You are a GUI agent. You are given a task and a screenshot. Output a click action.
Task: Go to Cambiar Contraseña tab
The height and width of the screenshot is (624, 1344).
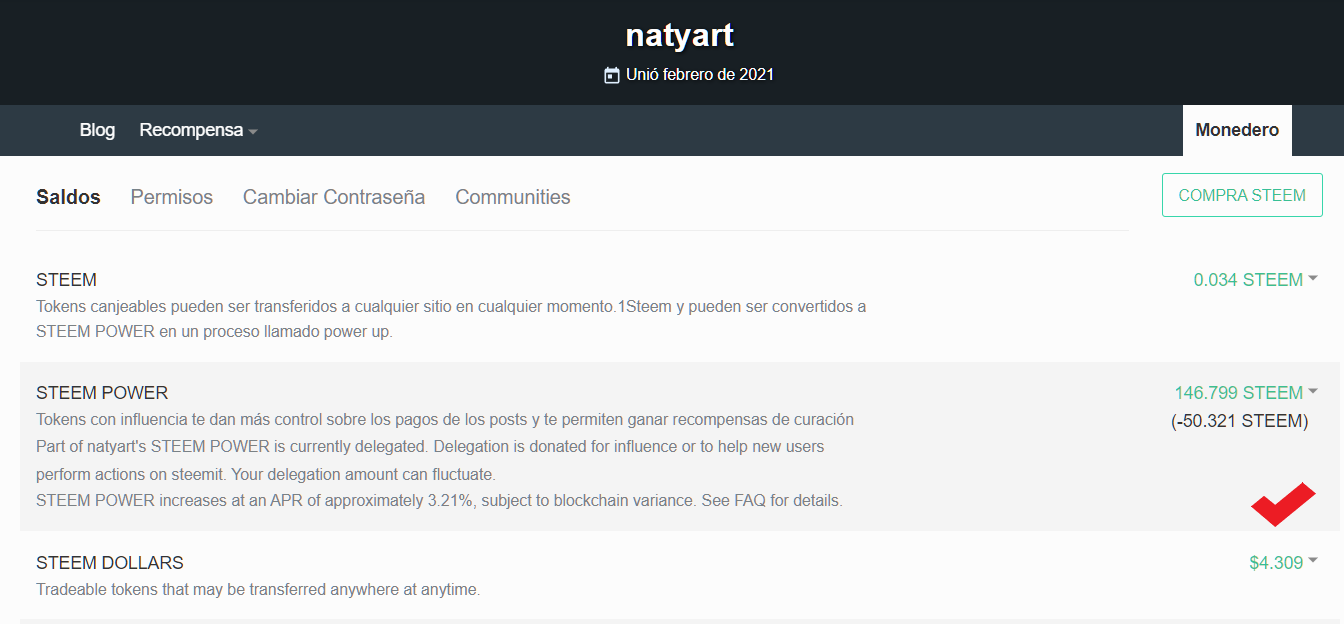tap(334, 197)
